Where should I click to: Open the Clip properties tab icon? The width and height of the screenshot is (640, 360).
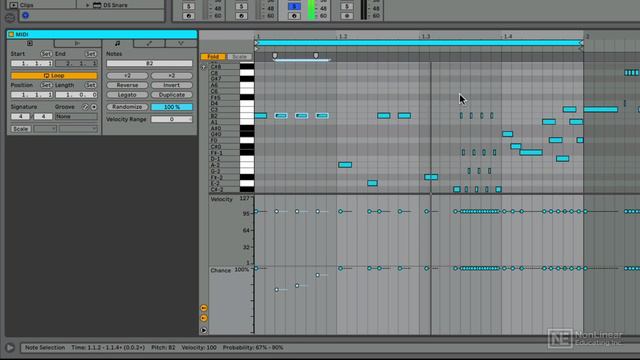pyautogui.click(x=30, y=43)
